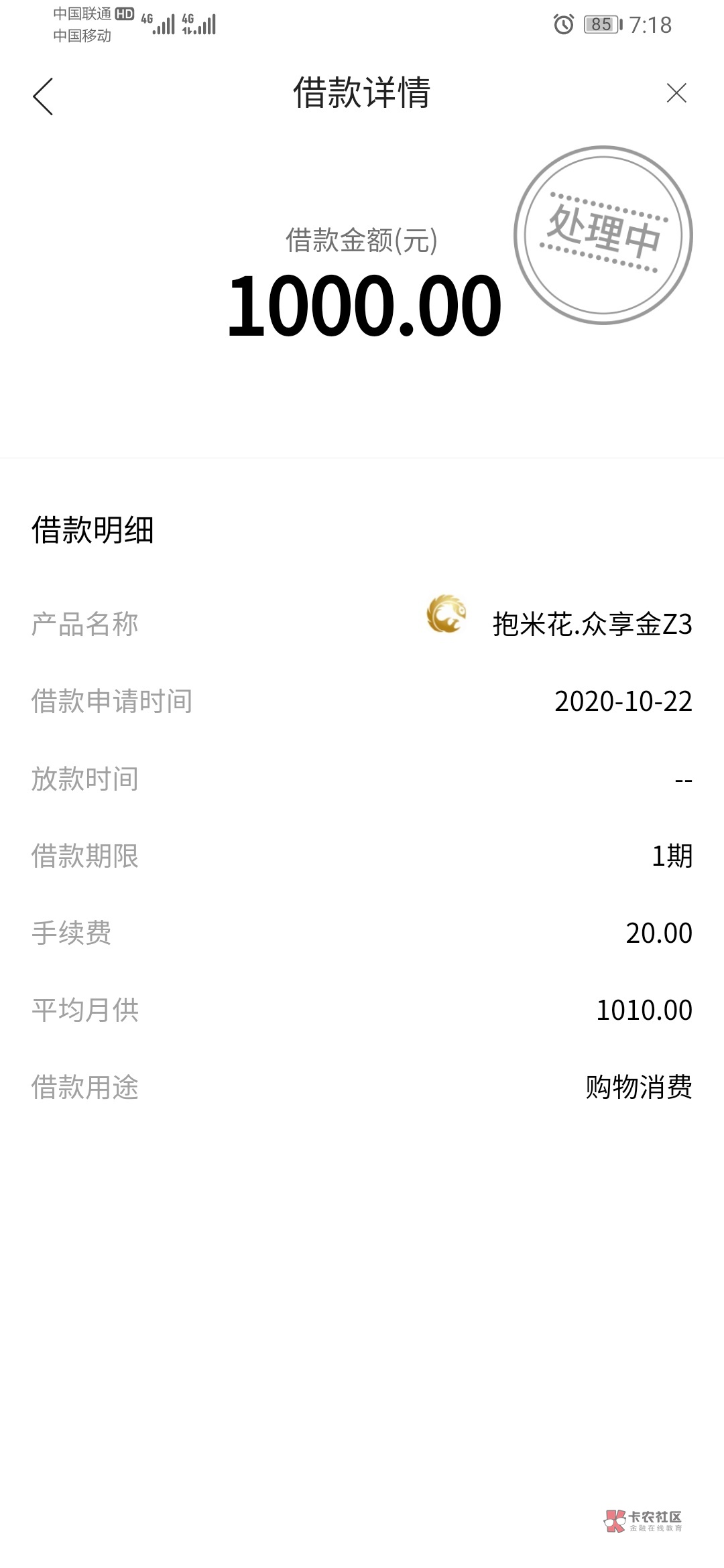This screenshot has width=724, height=1568.
Task: Tap the gold 抱米花 product logo
Action: click(446, 614)
